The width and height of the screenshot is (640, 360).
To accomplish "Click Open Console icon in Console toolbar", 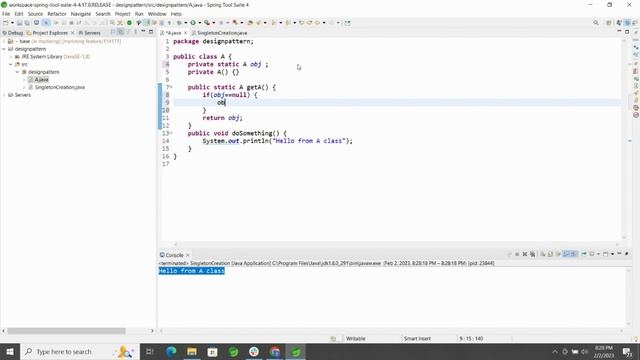I will (x=606, y=254).
